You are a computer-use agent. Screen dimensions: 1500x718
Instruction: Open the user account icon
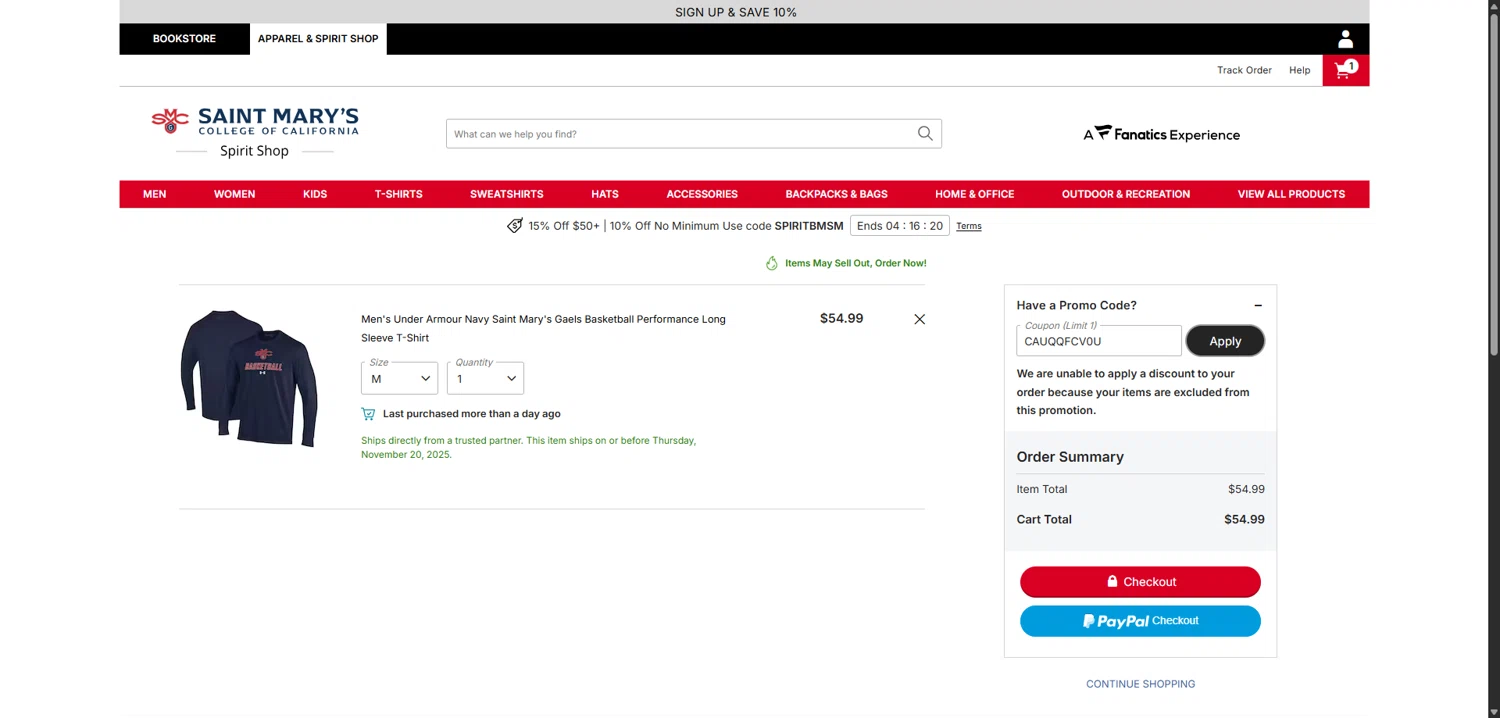click(1345, 39)
